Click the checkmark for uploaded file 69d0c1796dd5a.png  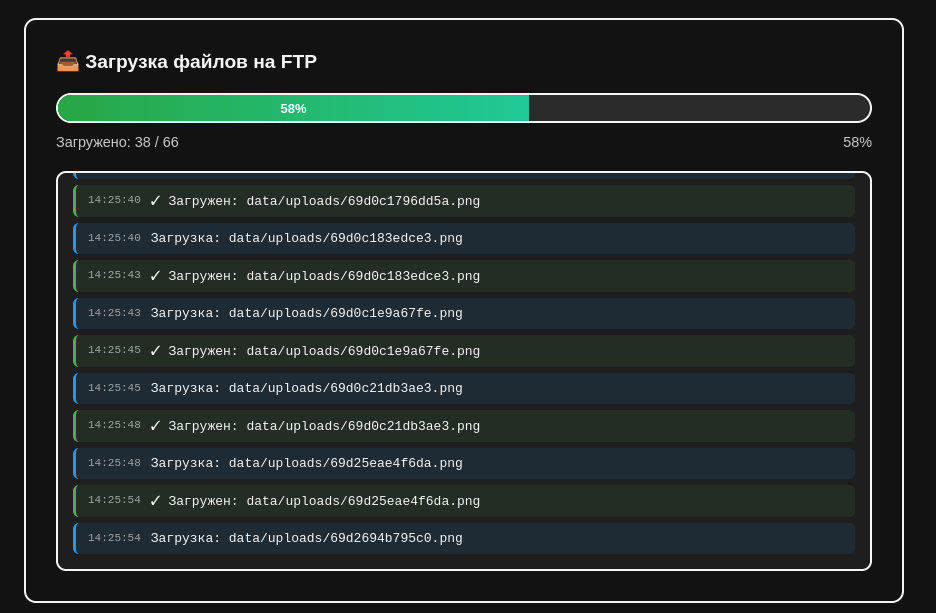(155, 201)
